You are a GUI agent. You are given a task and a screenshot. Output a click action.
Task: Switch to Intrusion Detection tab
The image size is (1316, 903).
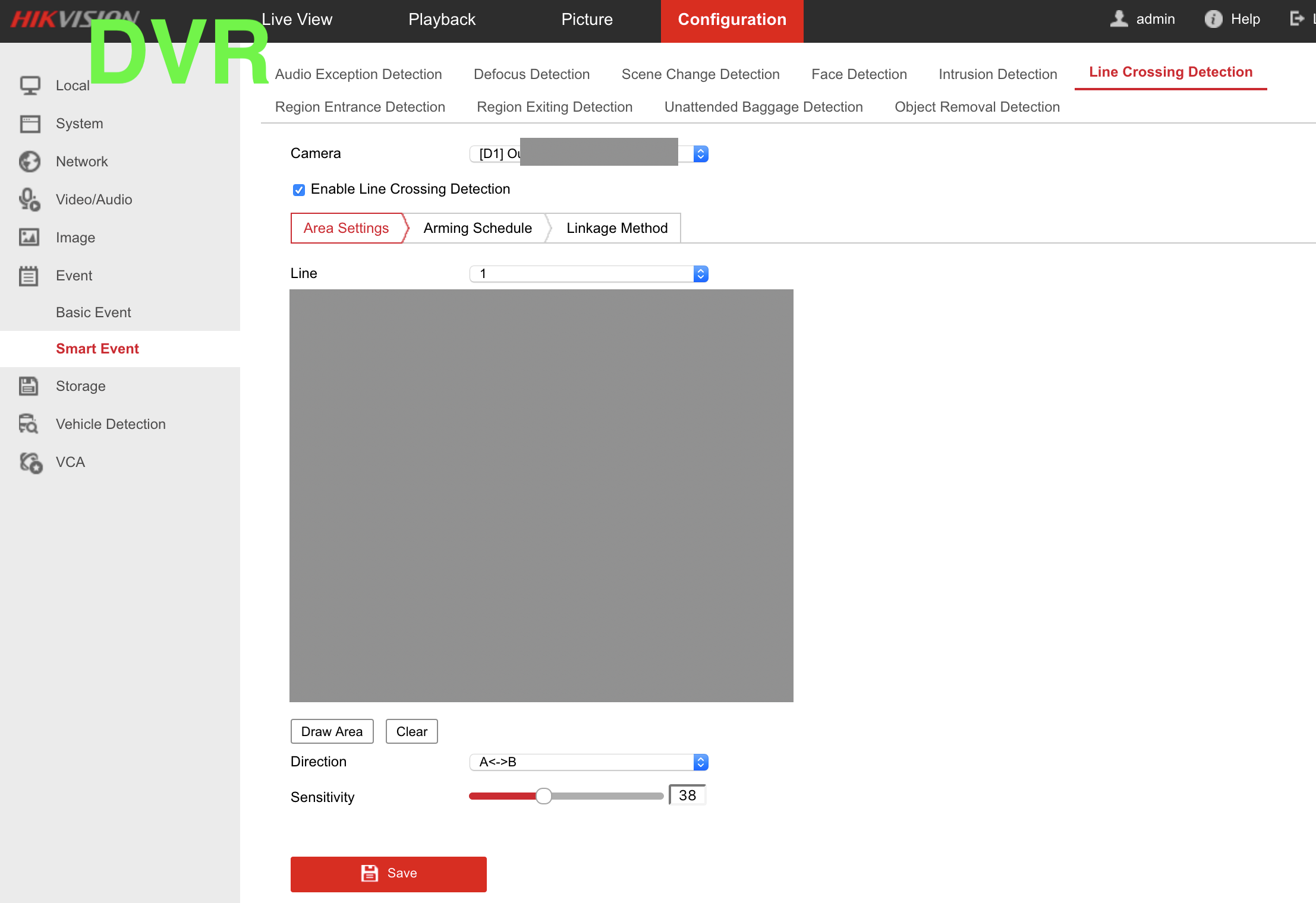point(997,74)
